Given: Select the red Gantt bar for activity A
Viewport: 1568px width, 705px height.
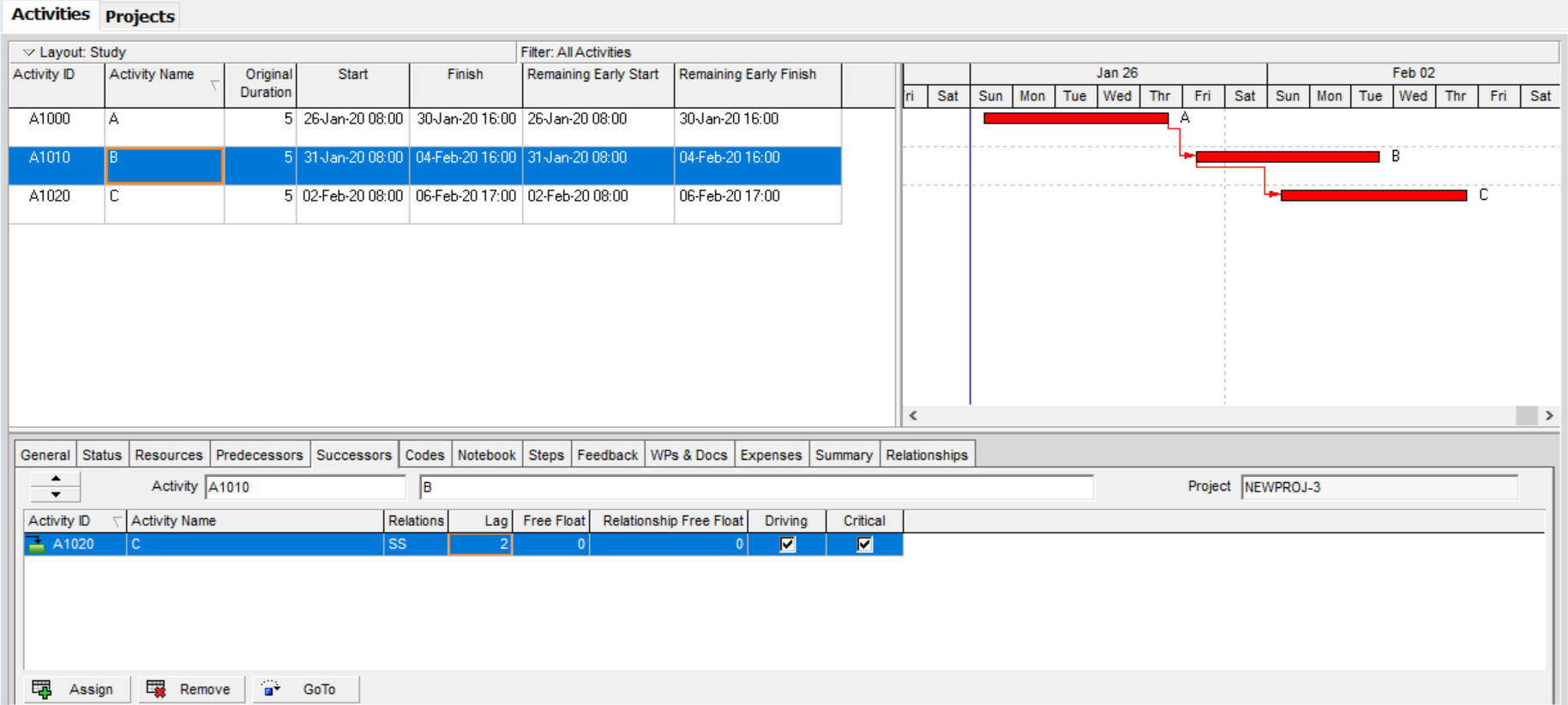Looking at the screenshot, I should 1075,118.
